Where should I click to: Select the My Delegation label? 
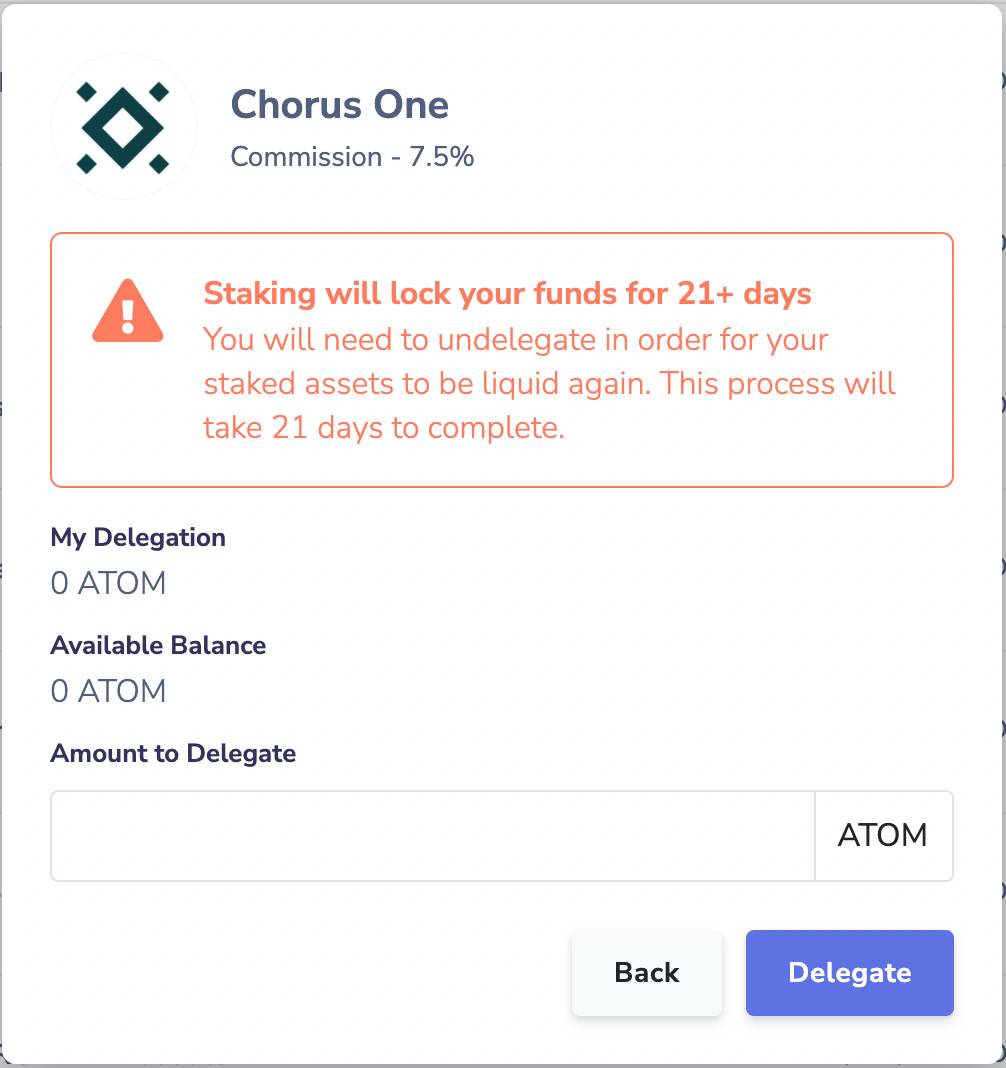[138, 537]
